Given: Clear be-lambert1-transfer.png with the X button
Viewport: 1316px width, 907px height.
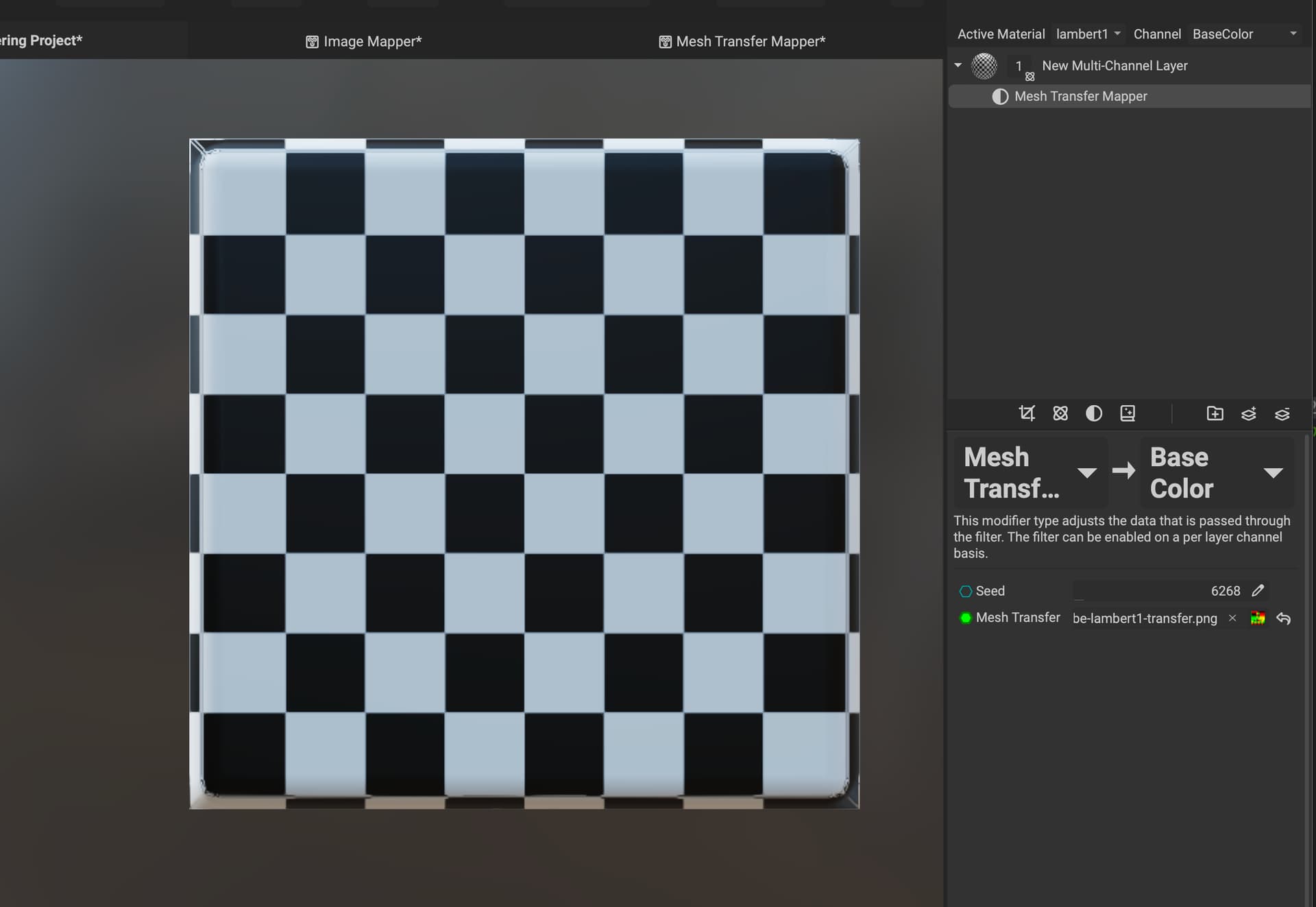Looking at the screenshot, I should tap(1232, 618).
